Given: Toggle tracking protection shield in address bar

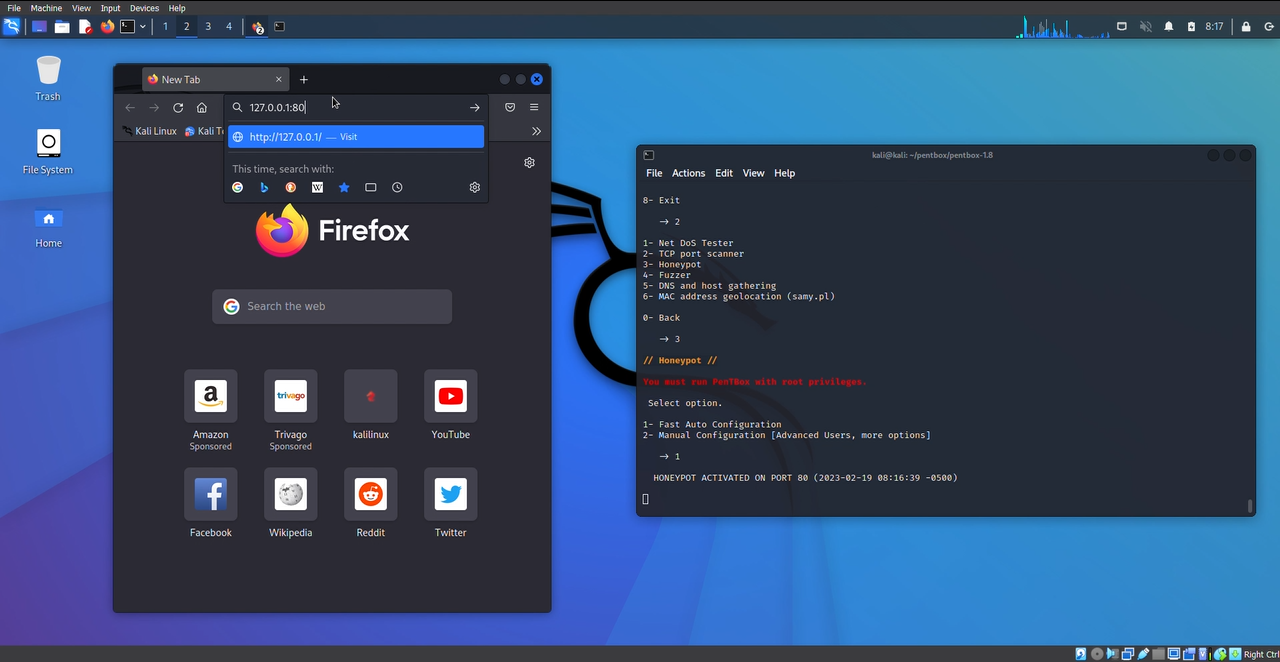Looking at the screenshot, I should (x=510, y=107).
